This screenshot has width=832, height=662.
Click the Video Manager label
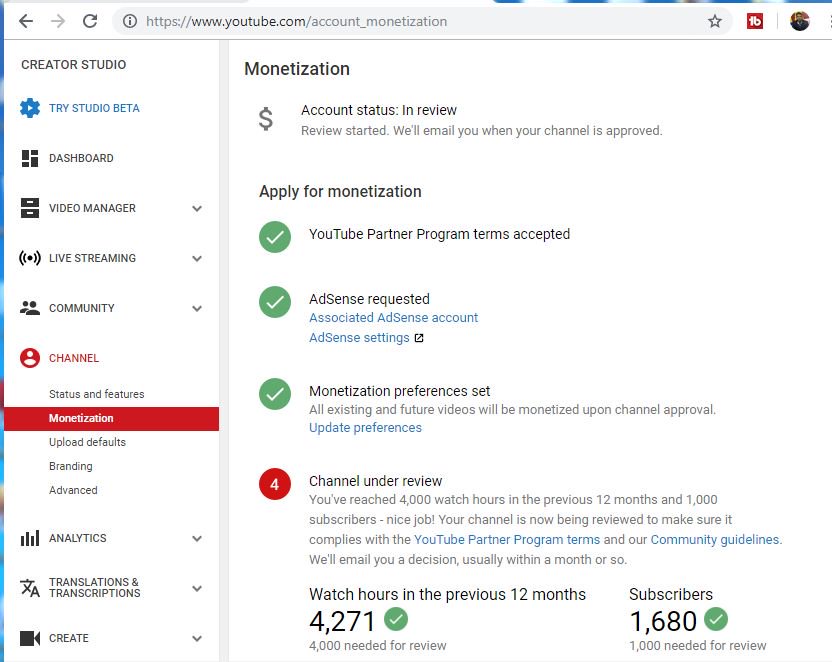92,208
